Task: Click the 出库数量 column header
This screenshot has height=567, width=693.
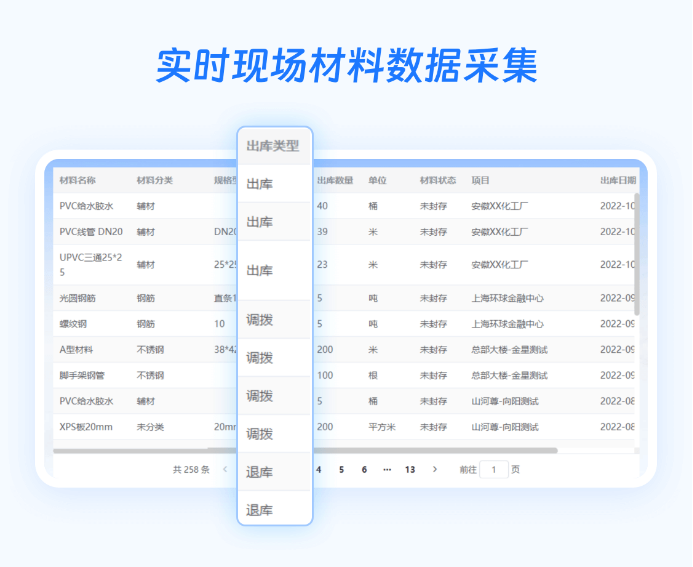Action: 335,181
